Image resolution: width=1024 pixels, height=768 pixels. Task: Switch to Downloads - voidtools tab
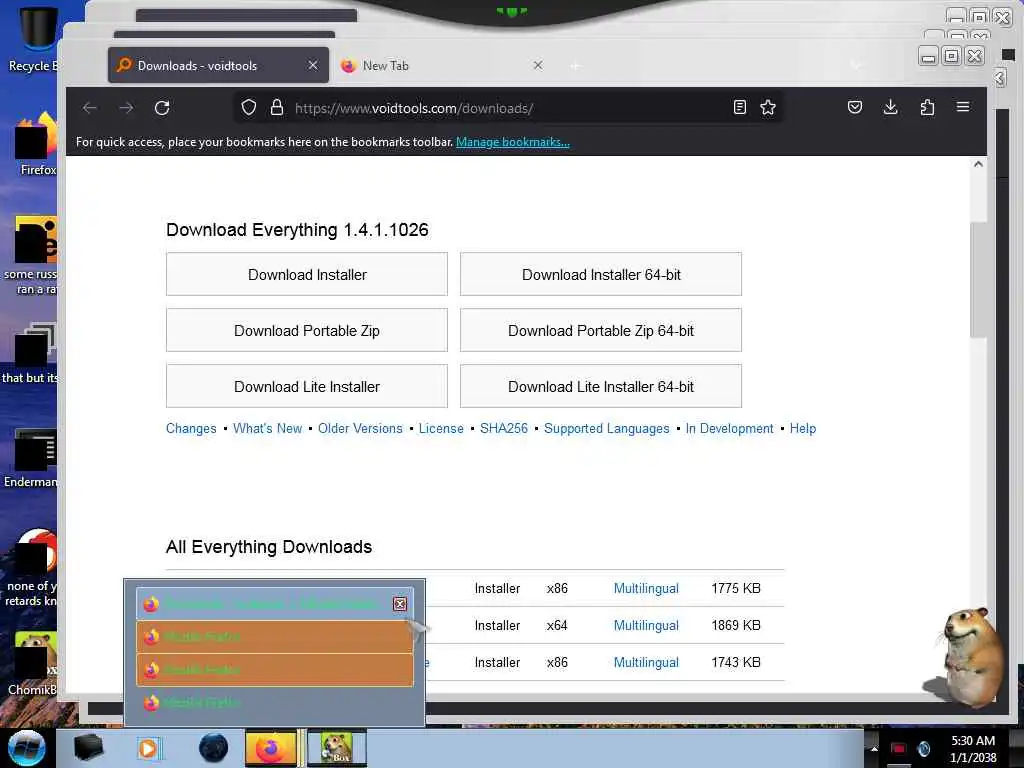pyautogui.click(x=218, y=65)
